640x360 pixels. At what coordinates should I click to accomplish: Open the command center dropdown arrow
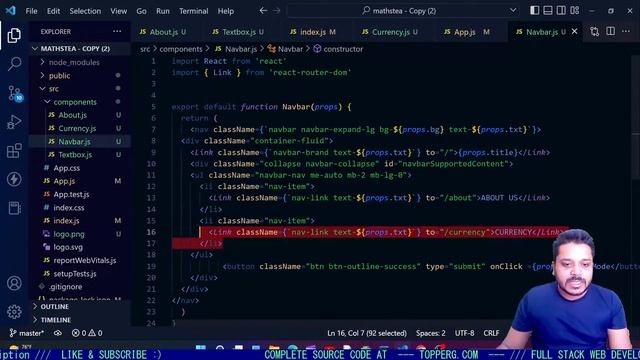click(513, 11)
